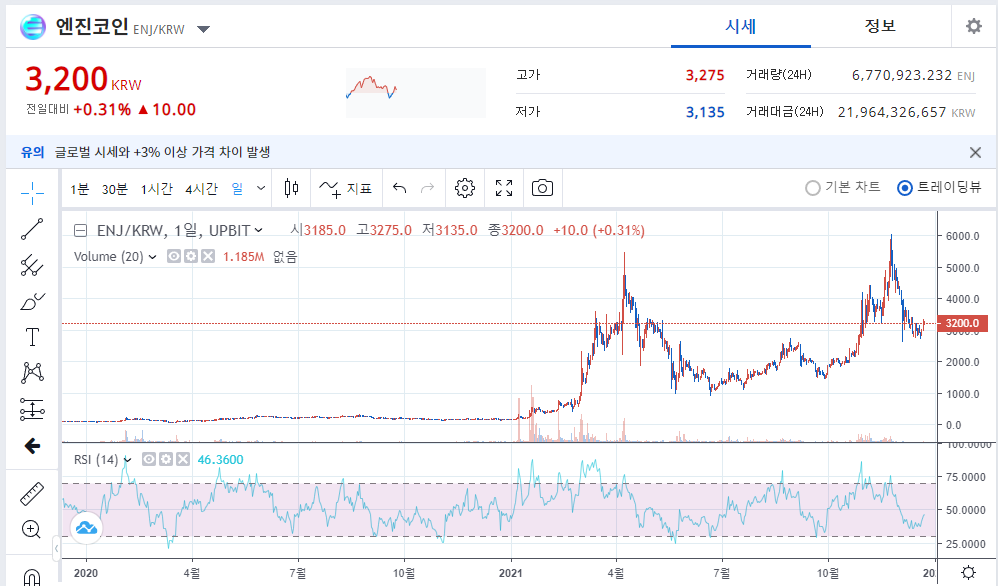Click the 6000.0 price axis label

click(962, 236)
